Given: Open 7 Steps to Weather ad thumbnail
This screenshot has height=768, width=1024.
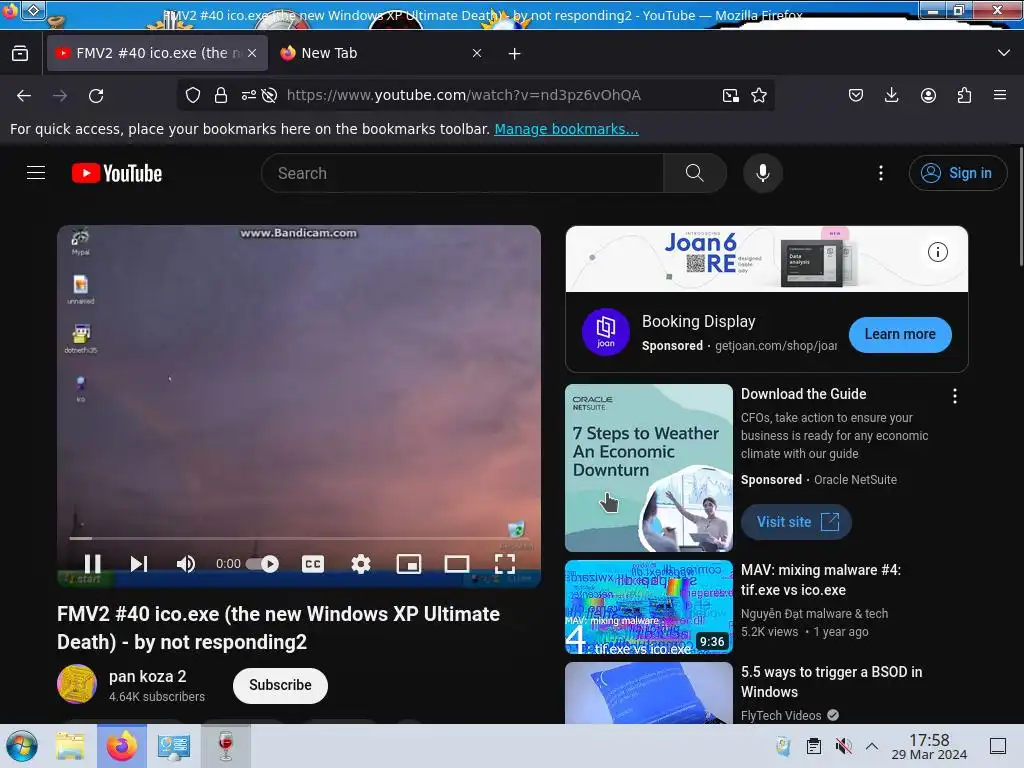Looking at the screenshot, I should point(648,468).
